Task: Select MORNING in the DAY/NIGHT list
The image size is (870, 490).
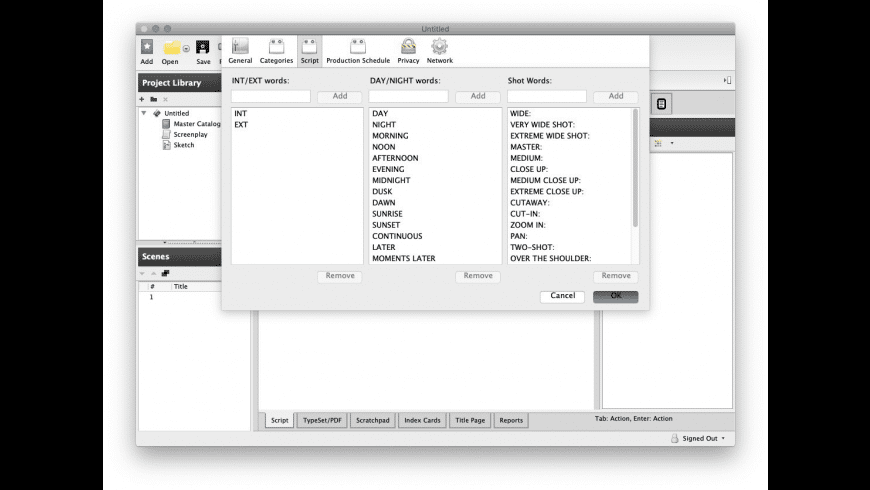Action: coord(390,135)
